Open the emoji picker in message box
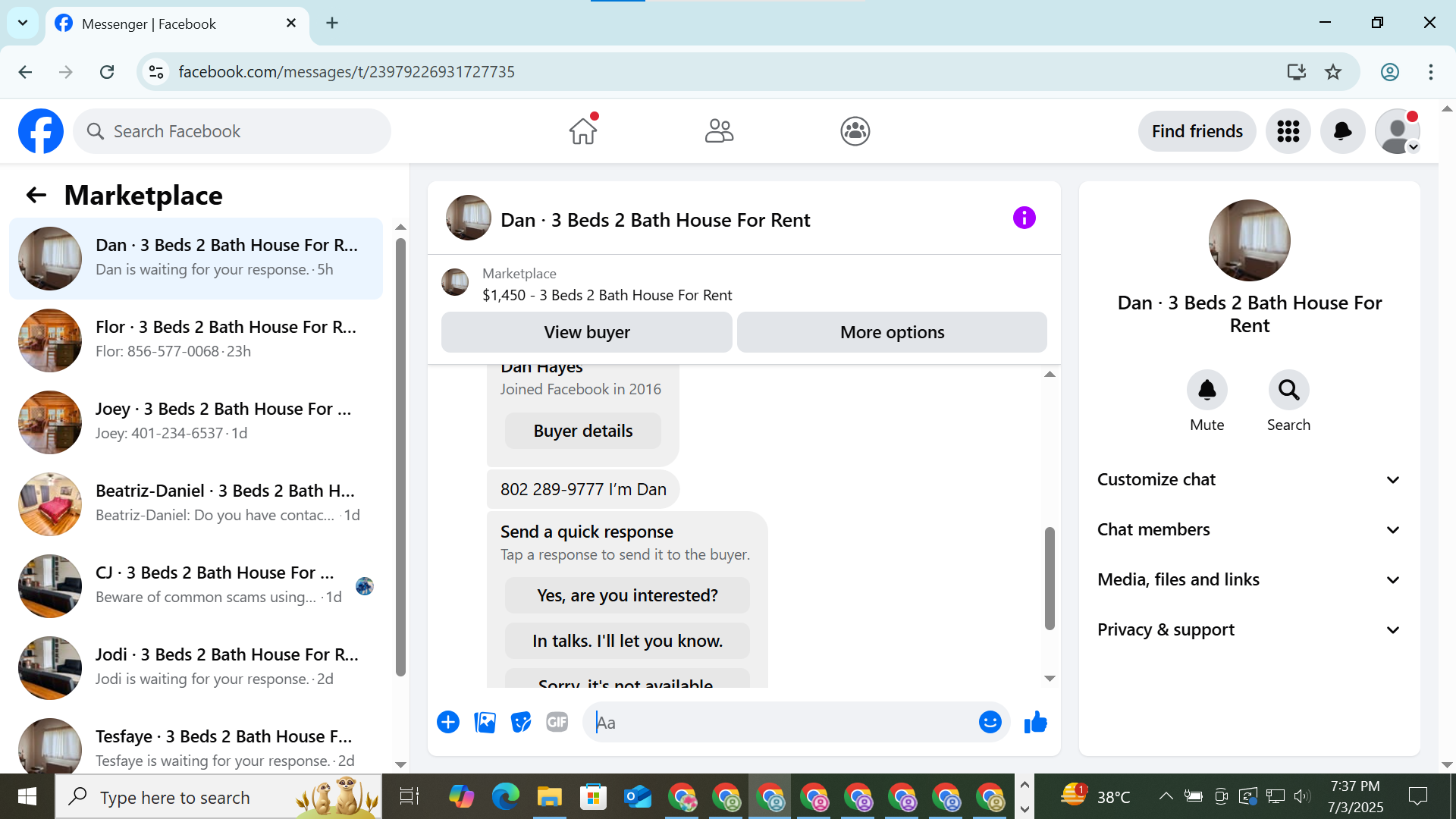Viewport: 1456px width, 819px height. pos(990,723)
